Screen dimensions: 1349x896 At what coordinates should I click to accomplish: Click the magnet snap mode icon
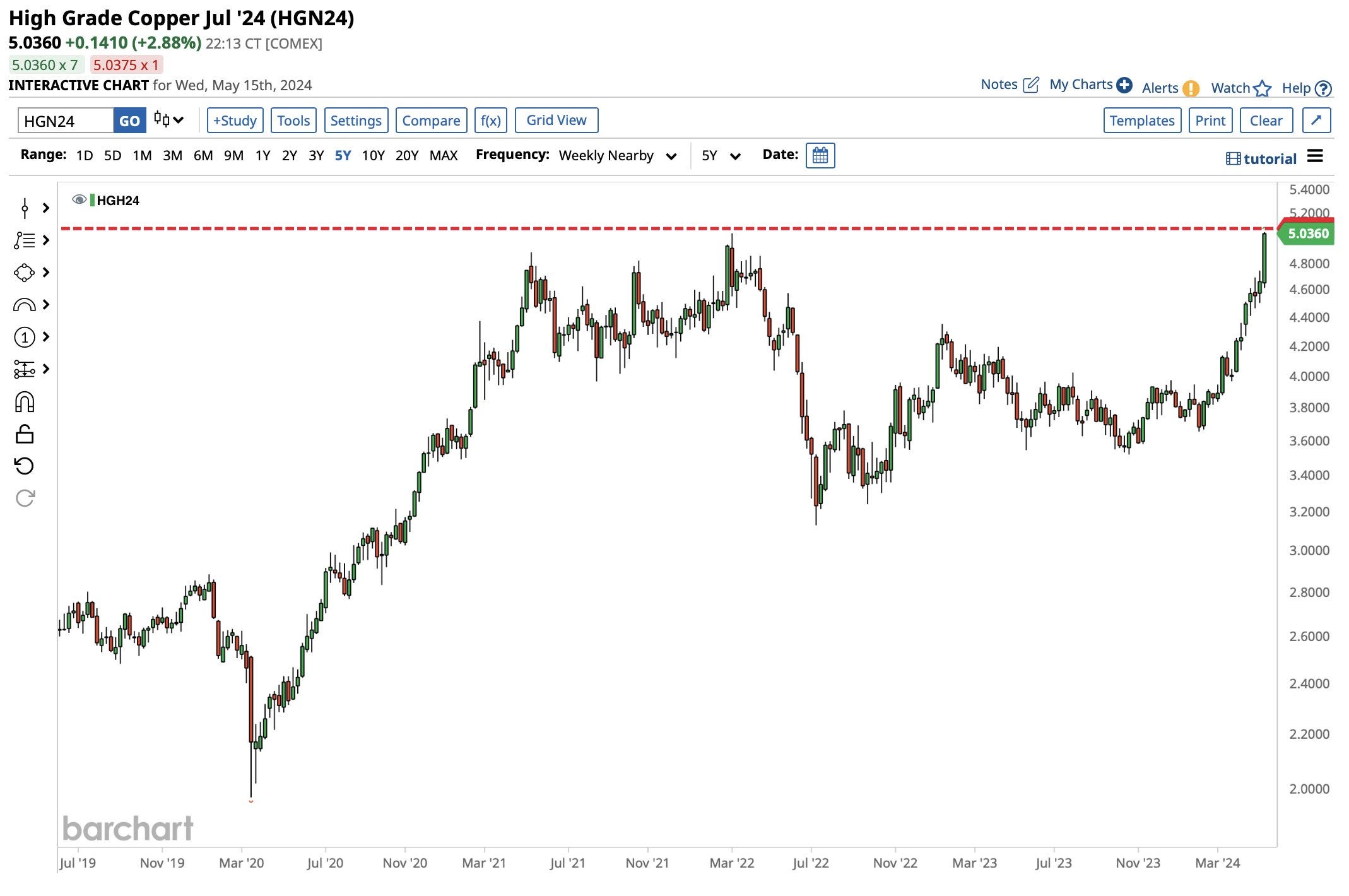(x=24, y=402)
